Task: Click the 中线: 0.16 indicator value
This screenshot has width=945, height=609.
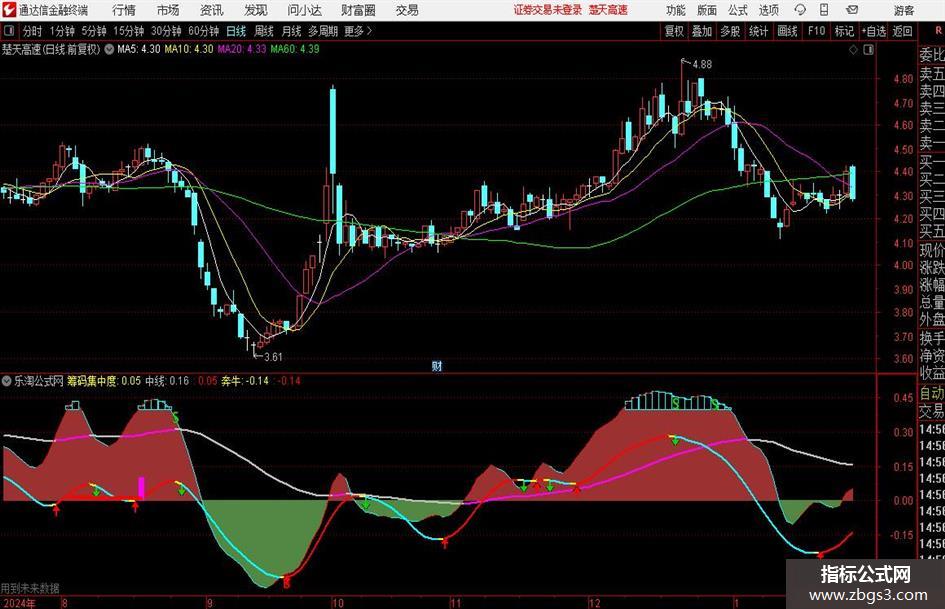Action: pyautogui.click(x=167, y=380)
